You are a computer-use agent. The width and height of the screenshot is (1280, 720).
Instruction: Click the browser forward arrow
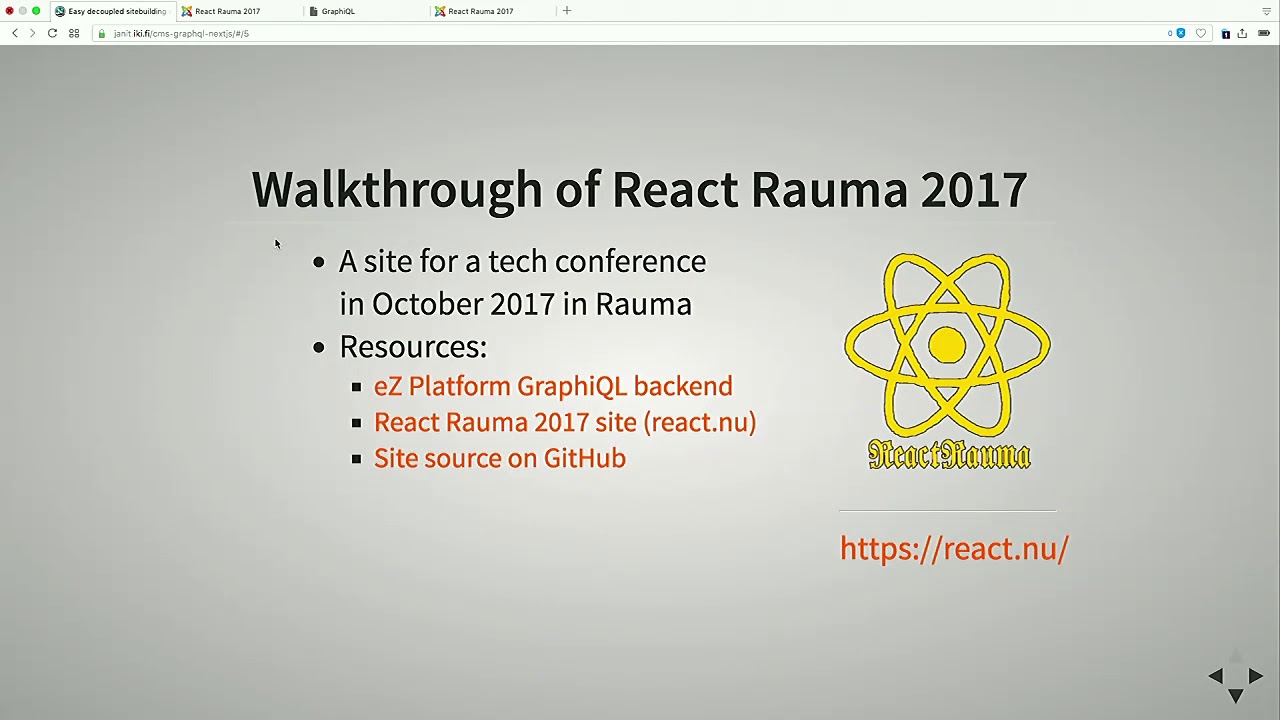click(32, 33)
